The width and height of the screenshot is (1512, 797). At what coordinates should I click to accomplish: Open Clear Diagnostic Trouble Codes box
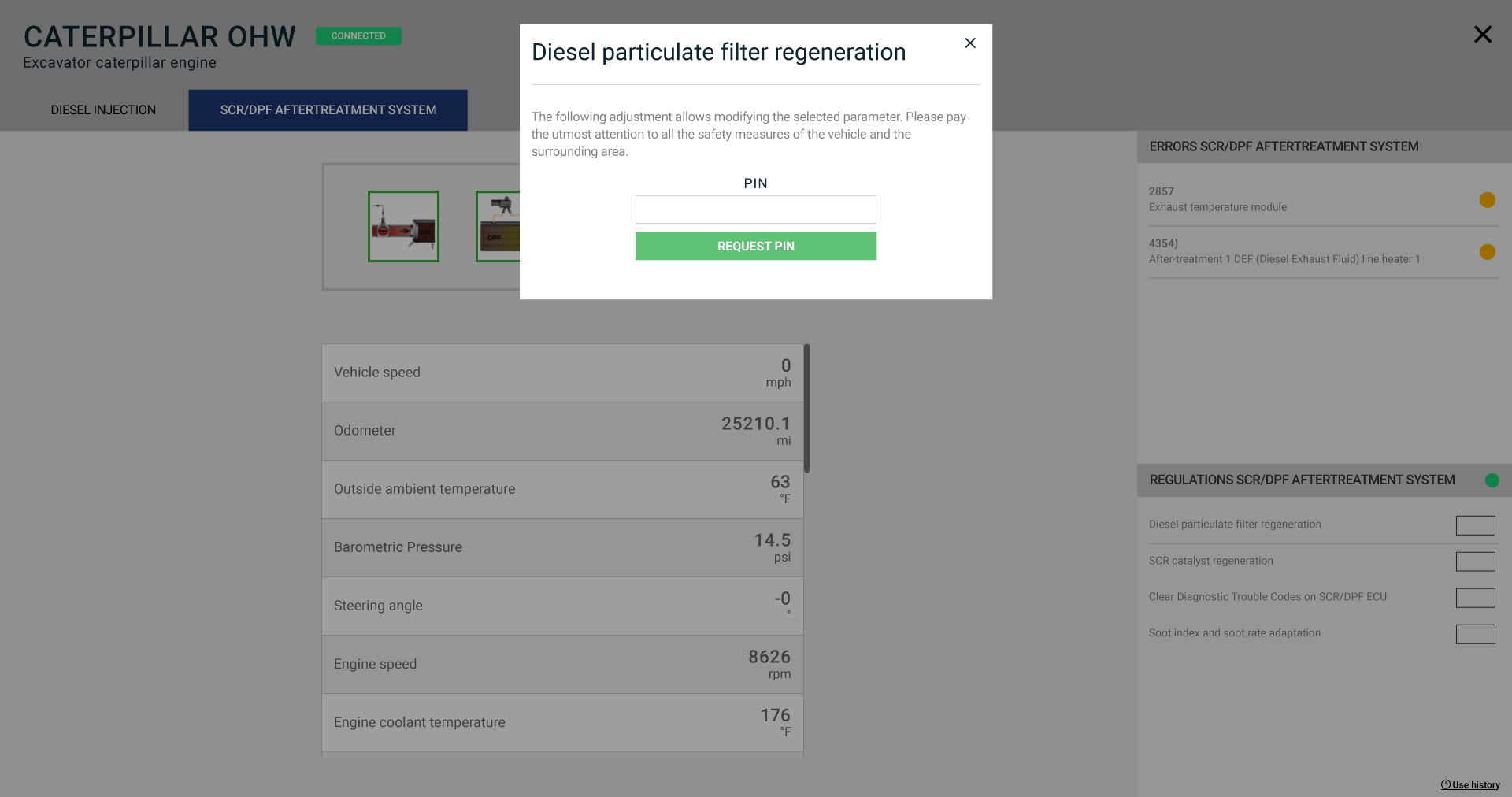pos(1475,598)
